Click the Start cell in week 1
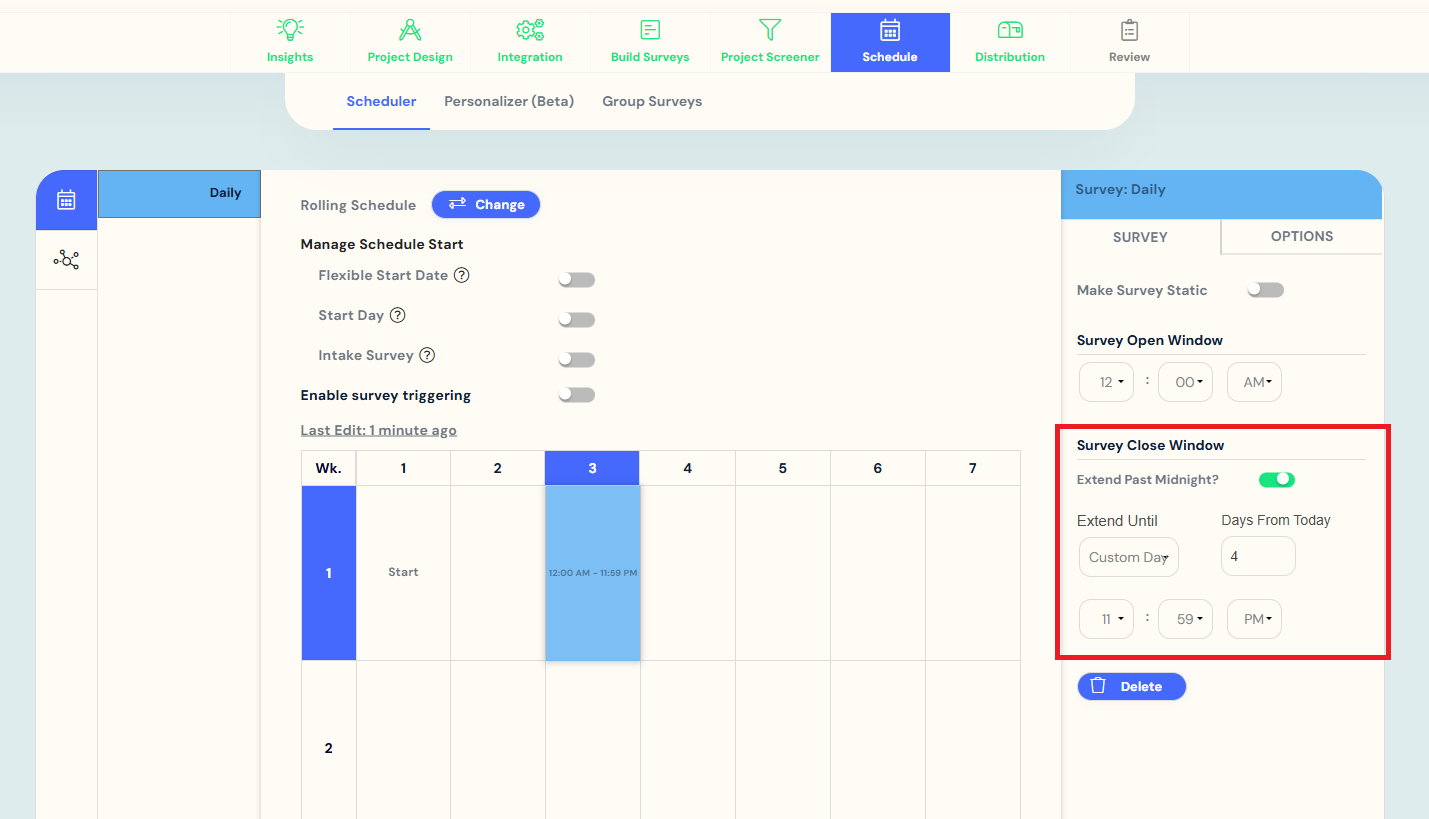 click(x=403, y=573)
